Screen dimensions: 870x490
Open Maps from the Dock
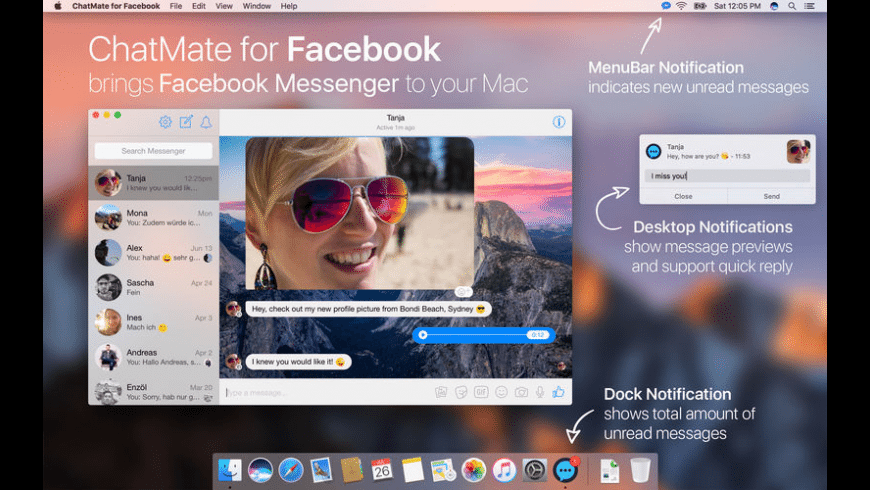[x=443, y=471]
